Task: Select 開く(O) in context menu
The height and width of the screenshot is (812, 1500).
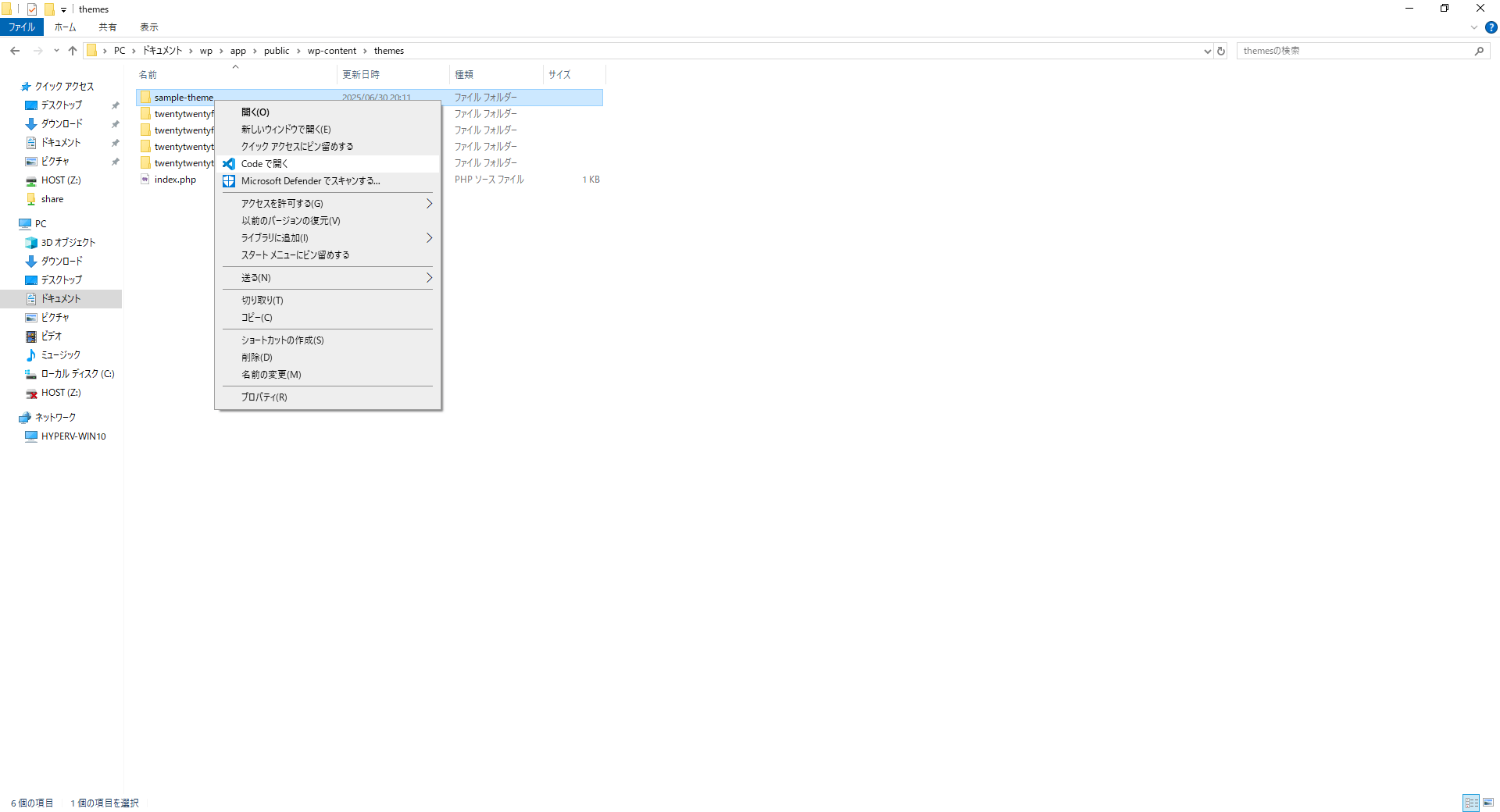Action: 327,112
